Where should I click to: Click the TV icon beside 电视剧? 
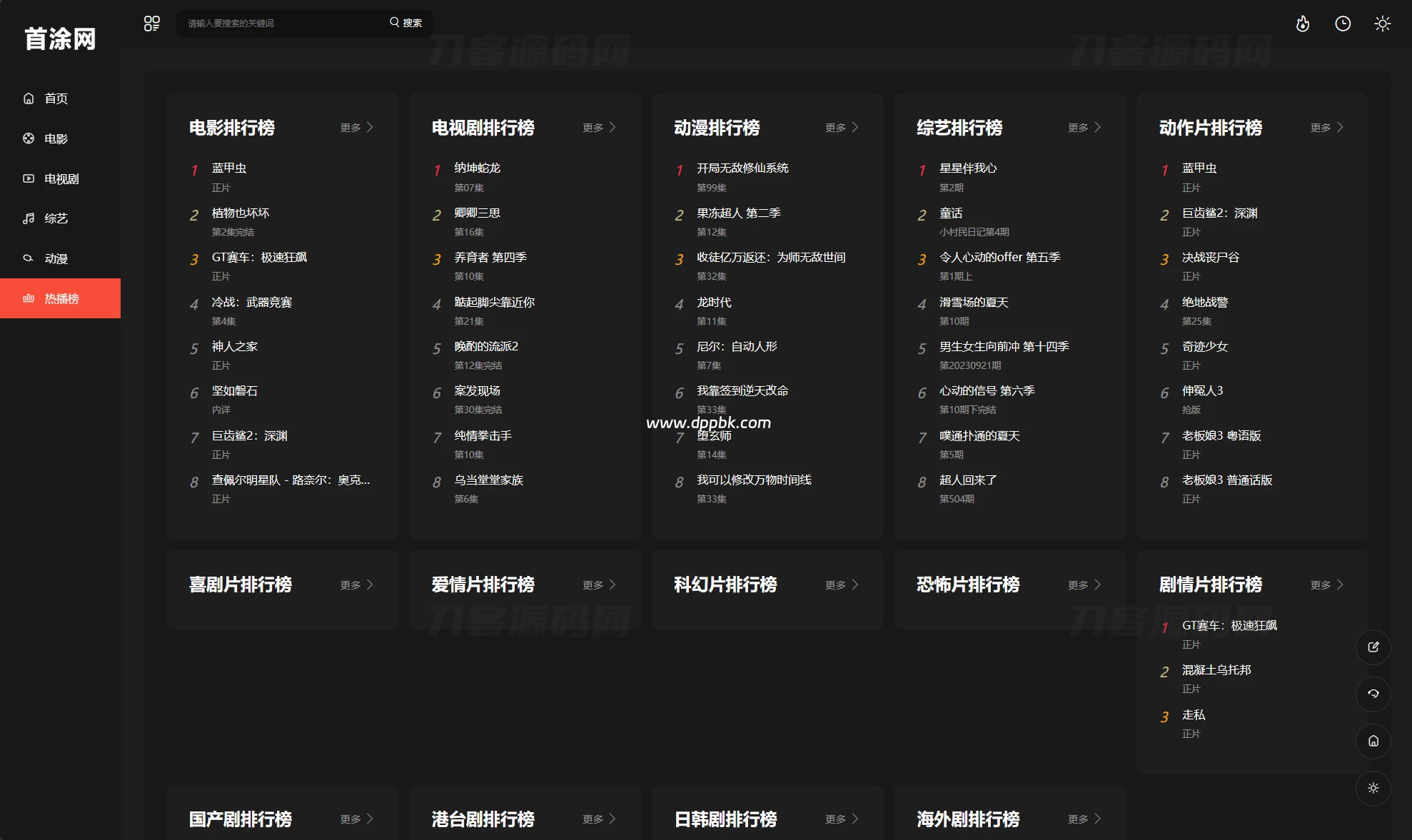[29, 178]
